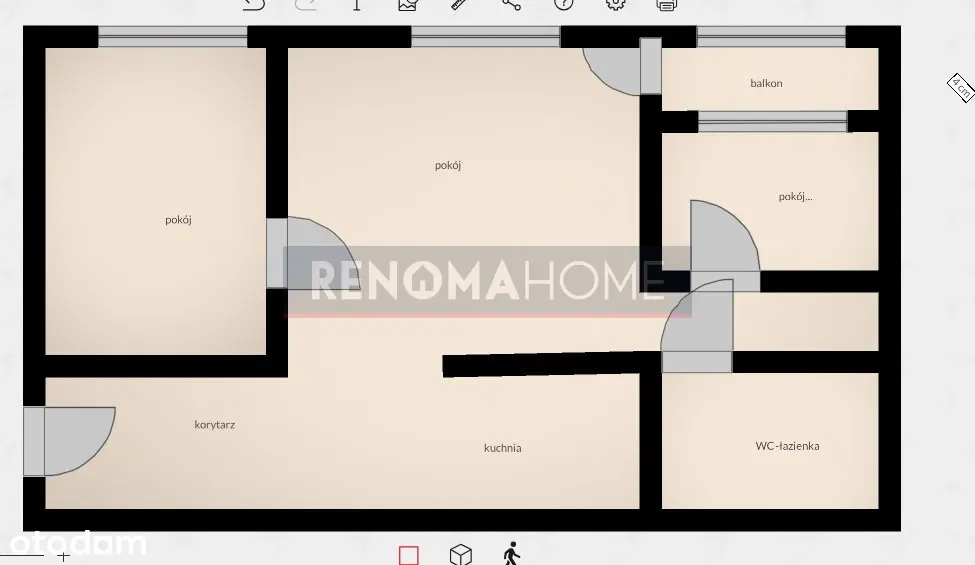Screen dimensions: 975x565
Task: Click the share icon
Action: [x=511, y=4]
